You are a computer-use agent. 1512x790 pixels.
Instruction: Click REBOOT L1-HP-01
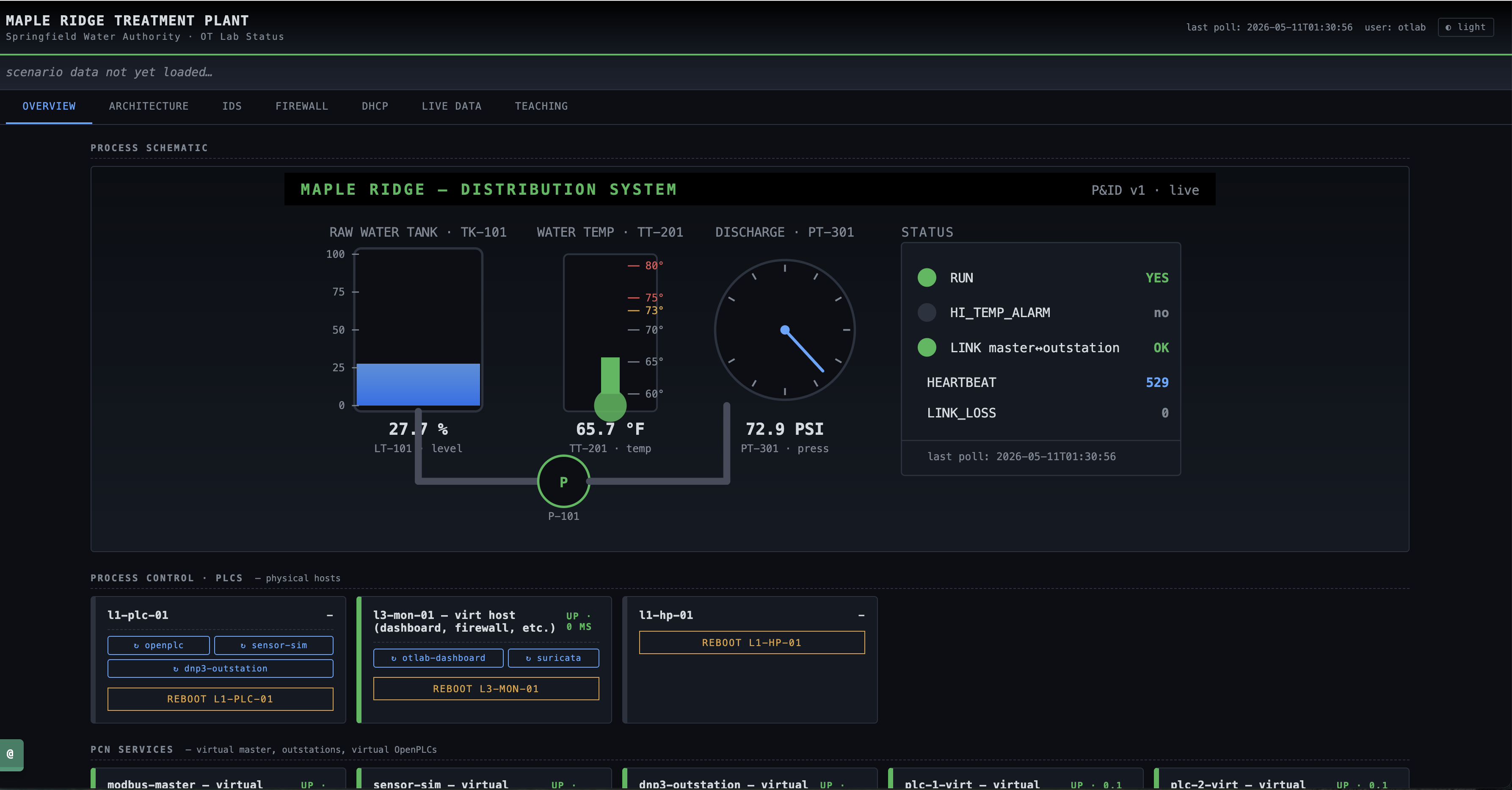(752, 643)
